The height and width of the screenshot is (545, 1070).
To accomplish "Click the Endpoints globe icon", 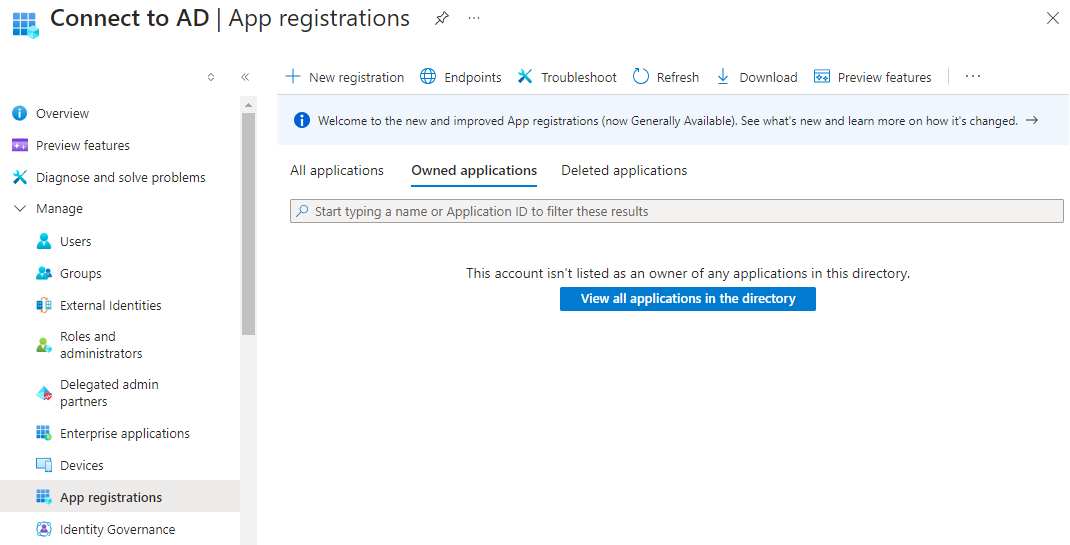I will (x=428, y=76).
